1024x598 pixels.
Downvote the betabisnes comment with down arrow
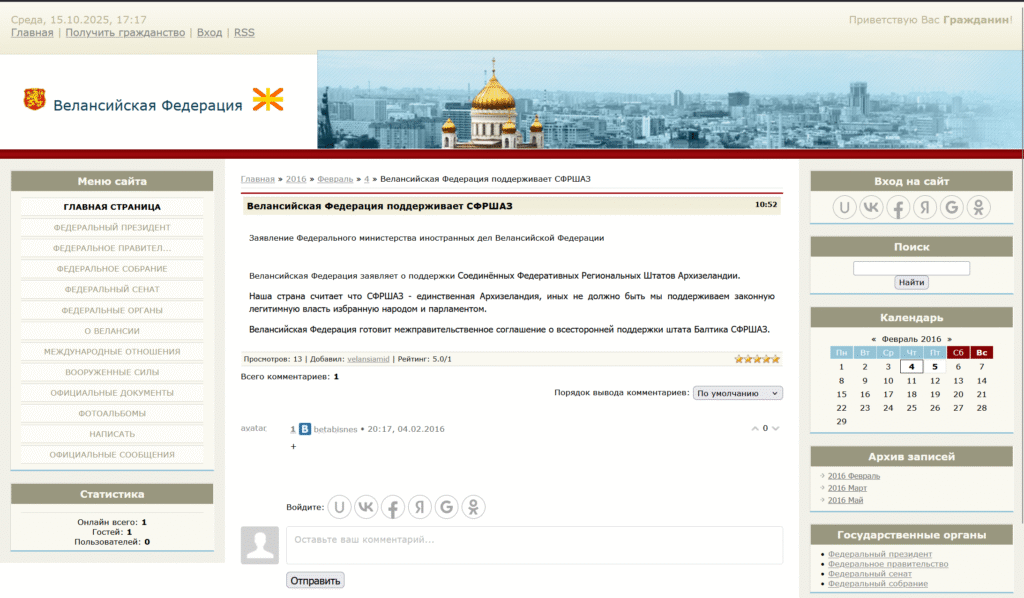(x=775, y=428)
